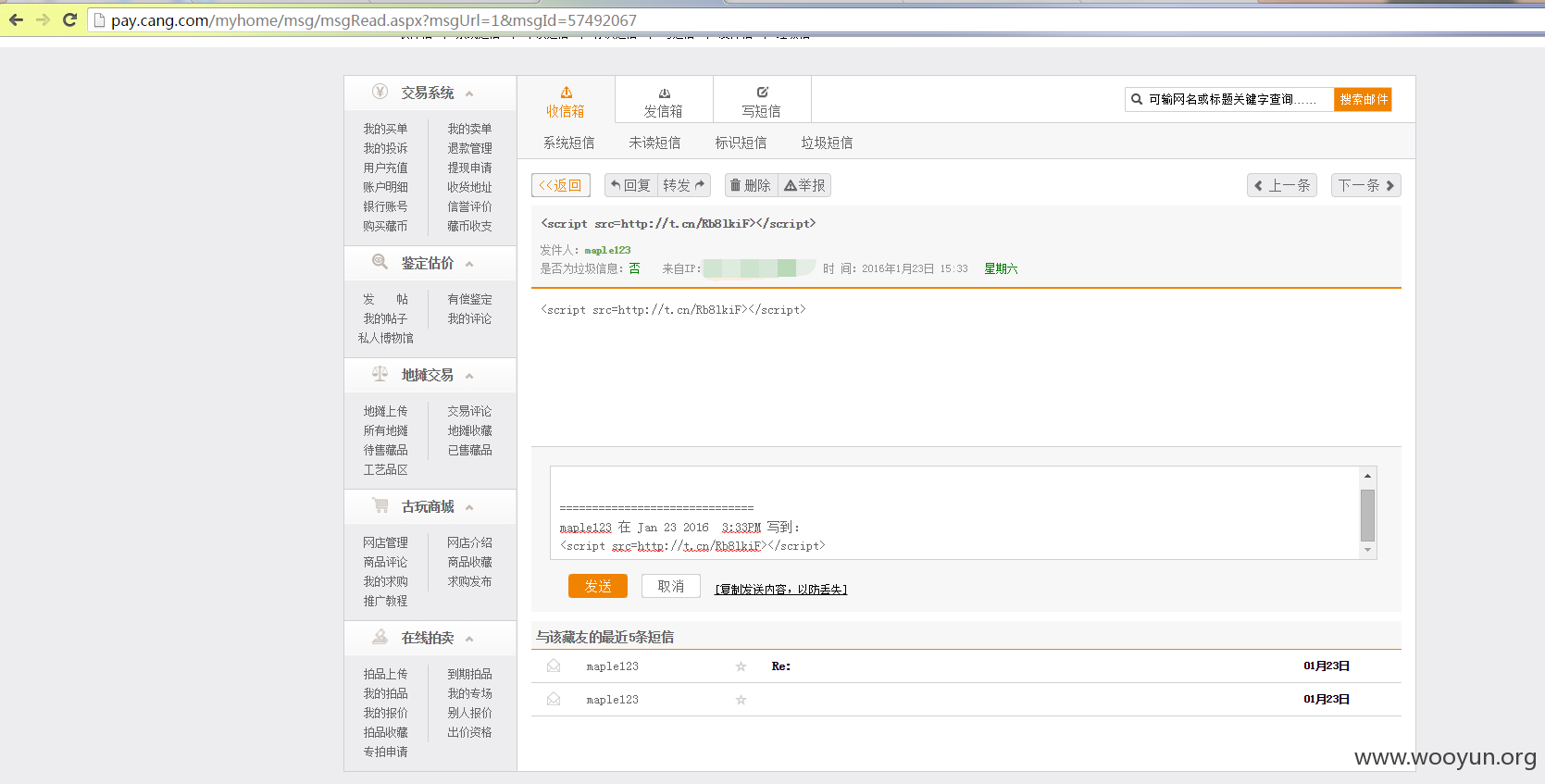
Task: Click envelope icon of last maple123 row
Action: 554,699
